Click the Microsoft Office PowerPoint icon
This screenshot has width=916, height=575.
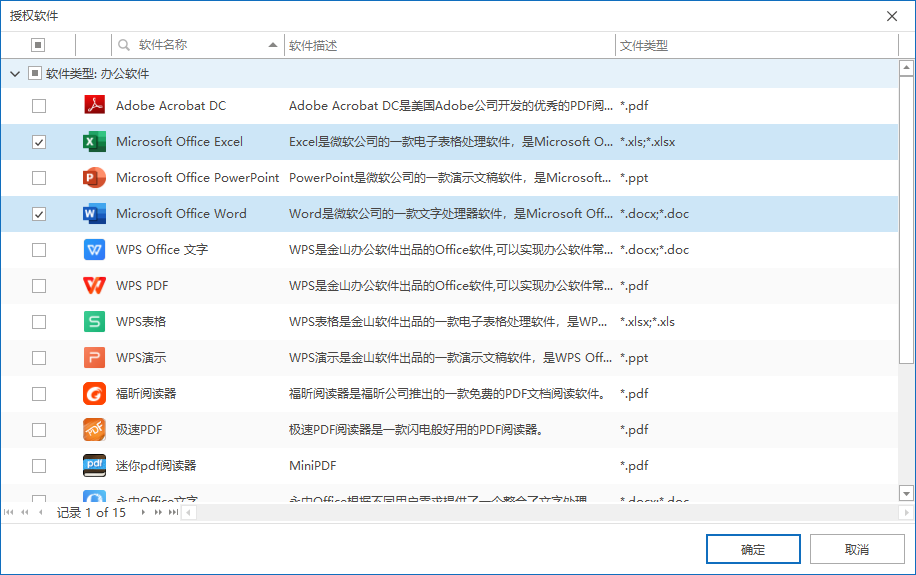tap(94, 178)
